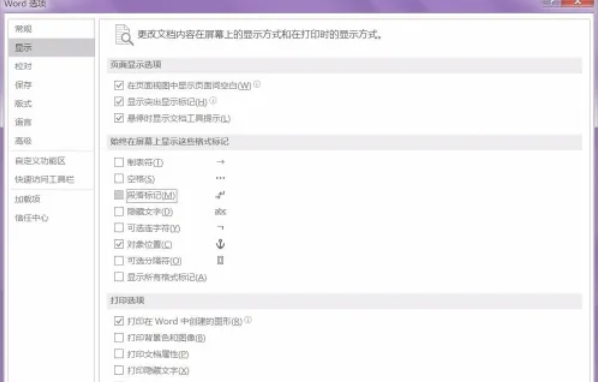The height and width of the screenshot is (382, 598).
Task: Click the document magnifier icon at top
Action: tap(124, 35)
